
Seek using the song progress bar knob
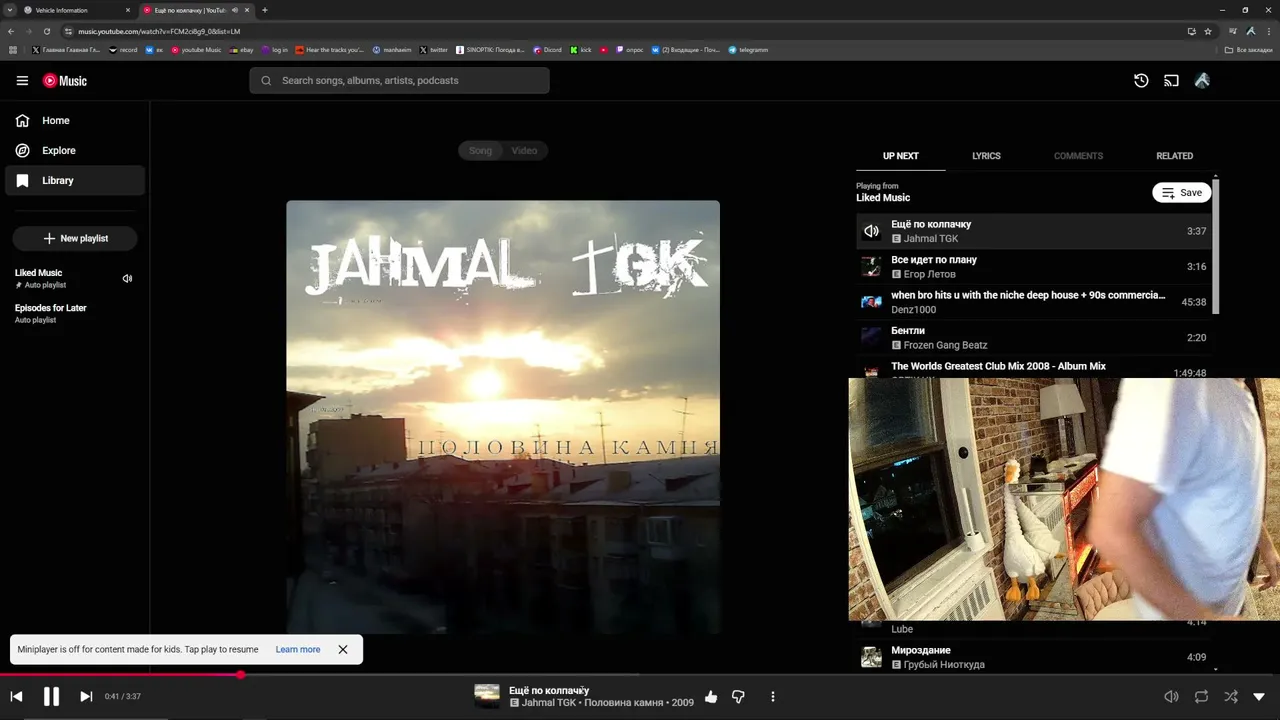[240, 675]
